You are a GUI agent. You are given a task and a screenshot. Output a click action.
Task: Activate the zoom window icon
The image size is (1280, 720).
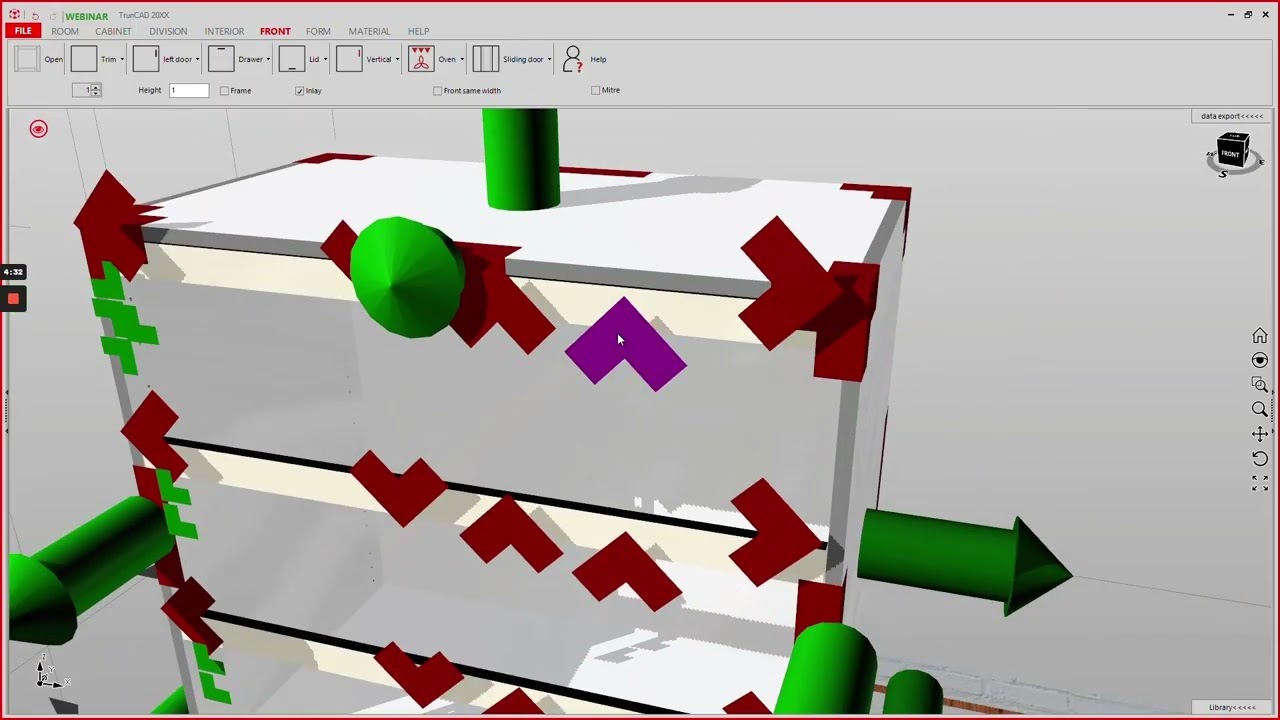pyautogui.click(x=1260, y=385)
